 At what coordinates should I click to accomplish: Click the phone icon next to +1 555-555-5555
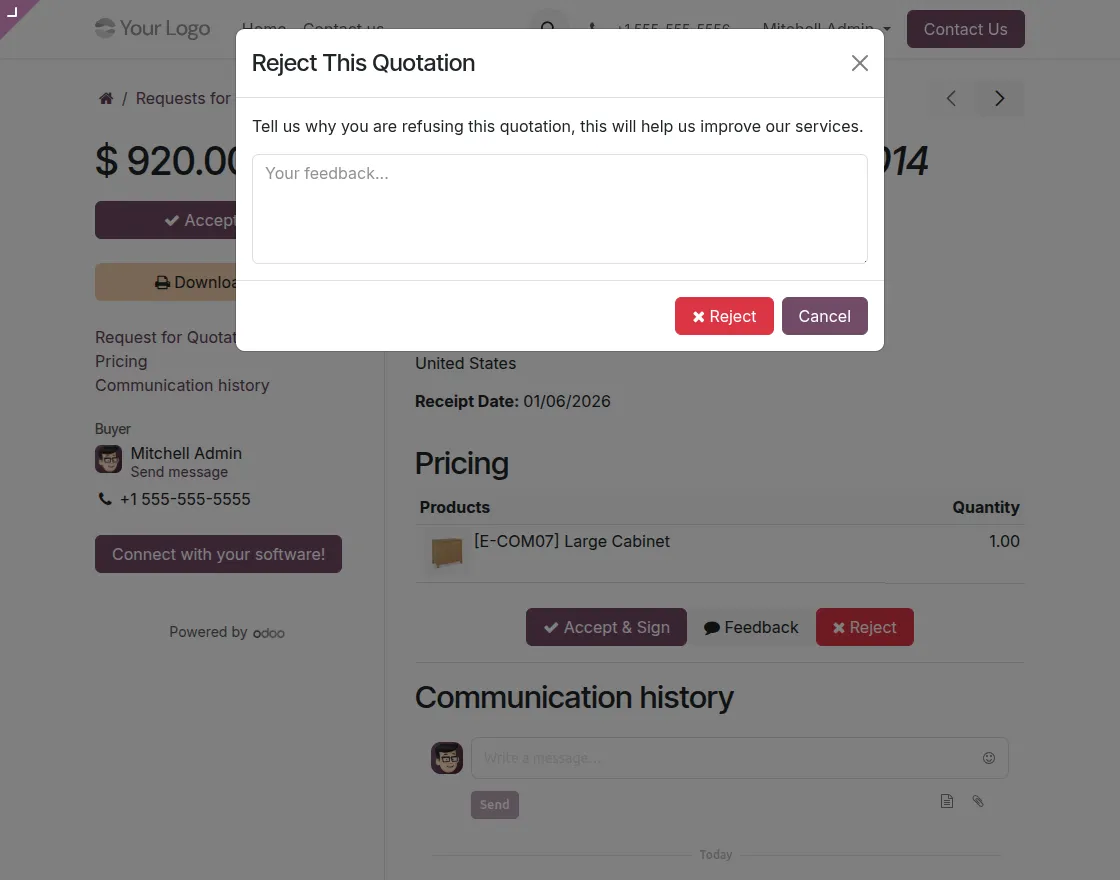tap(105, 498)
